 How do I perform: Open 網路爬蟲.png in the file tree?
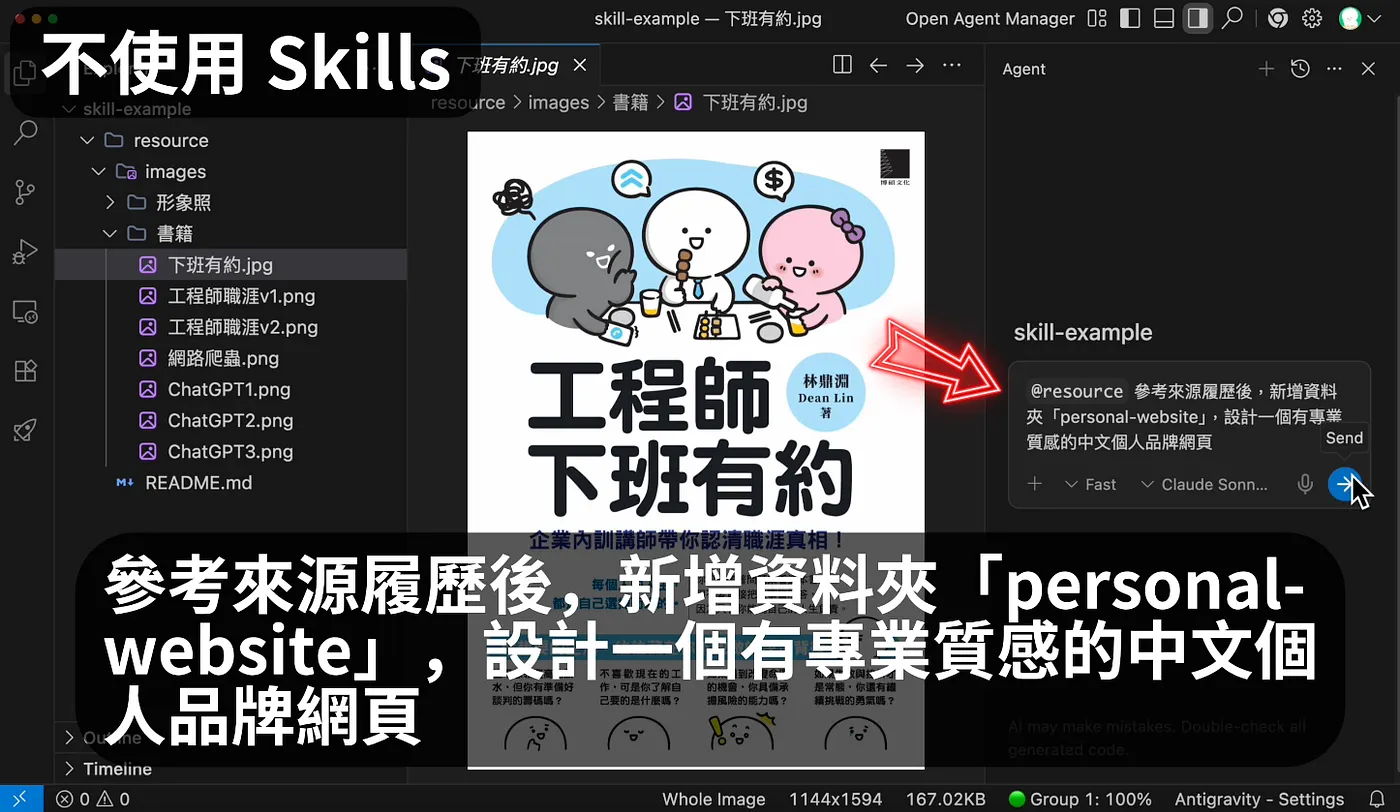223,358
